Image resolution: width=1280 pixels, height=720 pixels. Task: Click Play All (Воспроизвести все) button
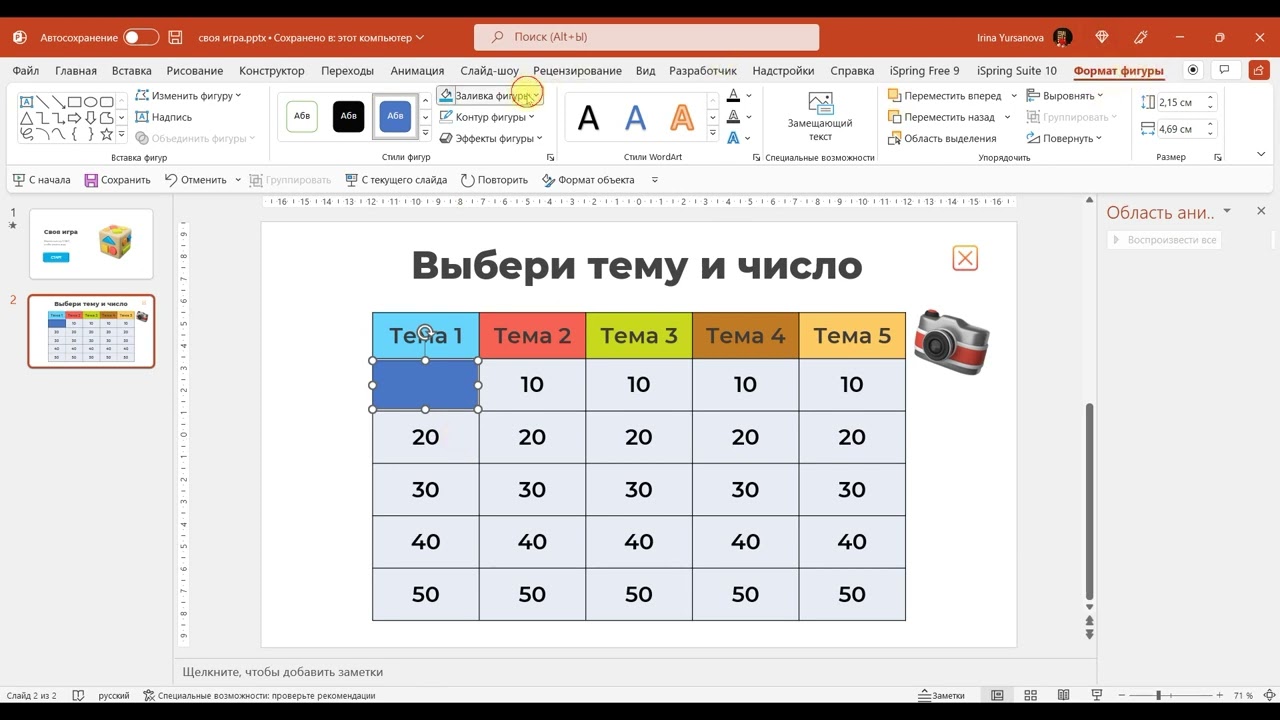[x=1164, y=240]
